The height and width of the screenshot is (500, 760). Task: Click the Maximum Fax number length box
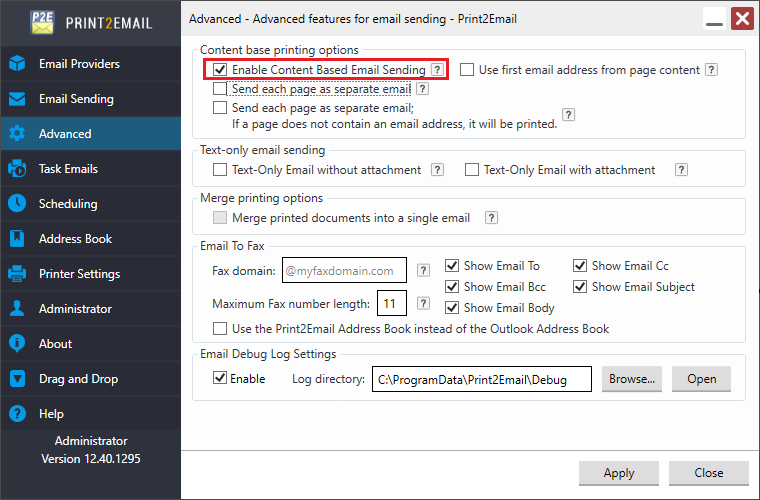pos(390,303)
